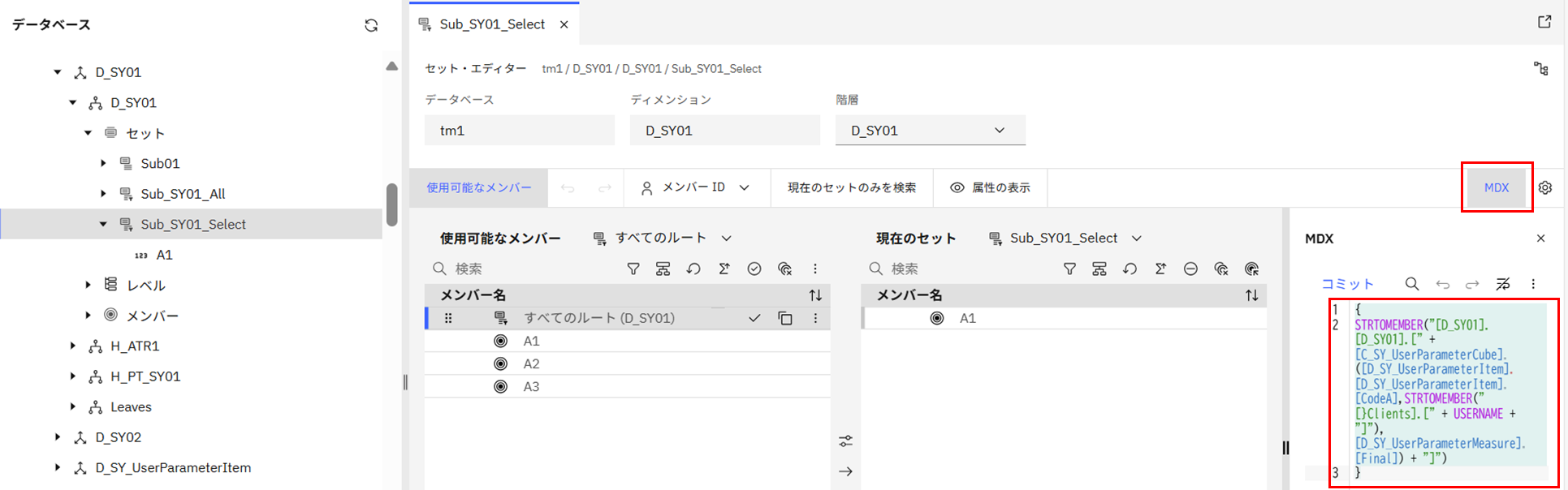1568x490 pixels.
Task: Toggle 現在のセットのみを検索
Action: click(852, 187)
